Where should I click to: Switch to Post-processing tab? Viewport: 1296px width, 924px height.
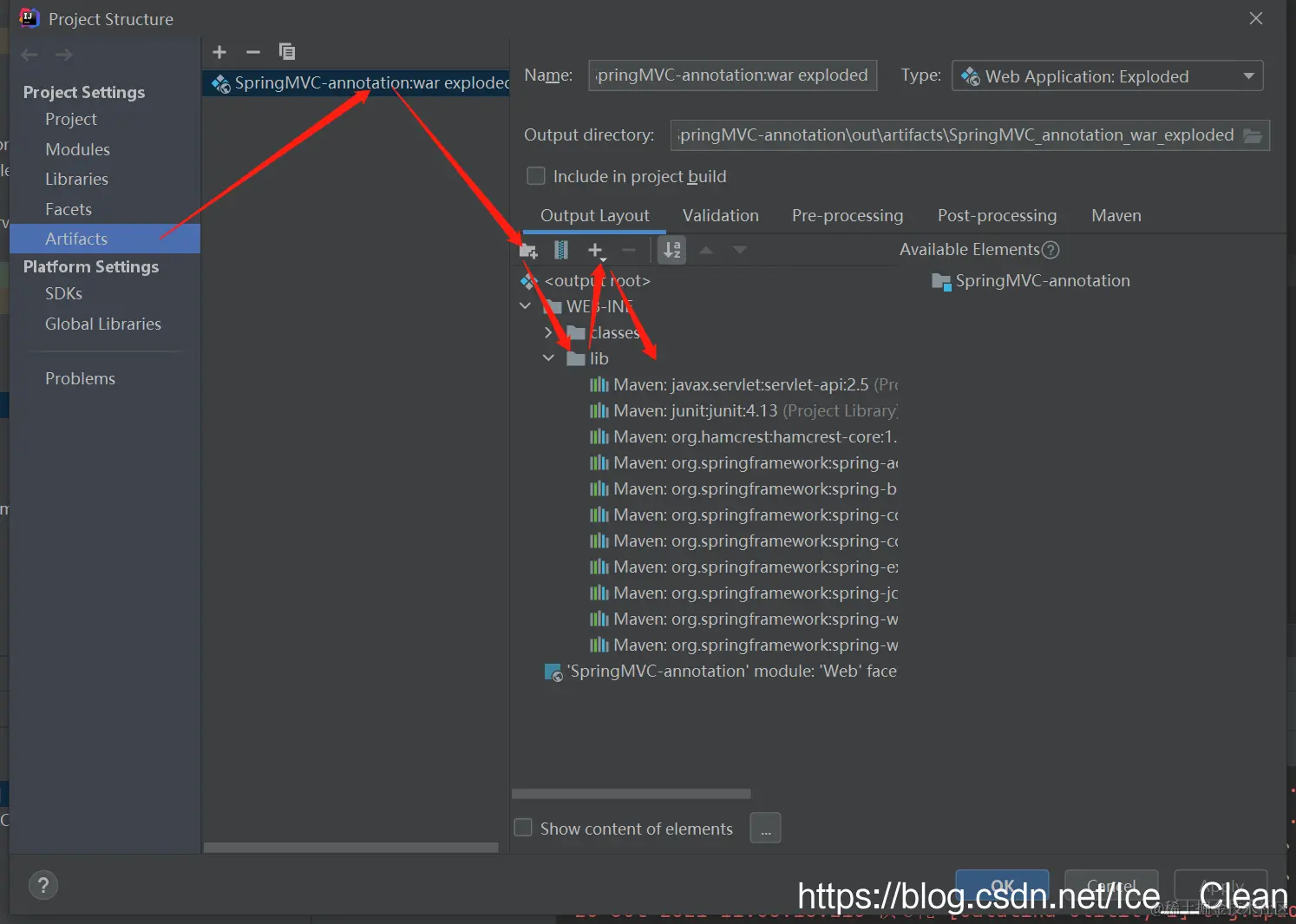coord(998,216)
